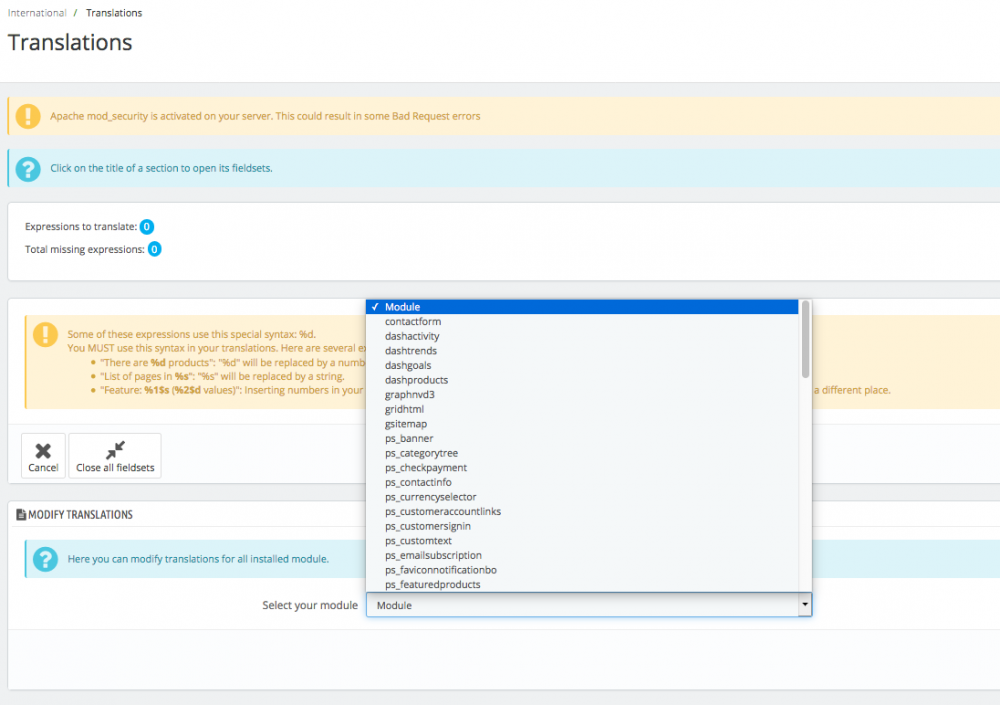Viewport: 1000px width, 705px height.
Task: Pick ps_customtext from the list
Action: coord(582,541)
